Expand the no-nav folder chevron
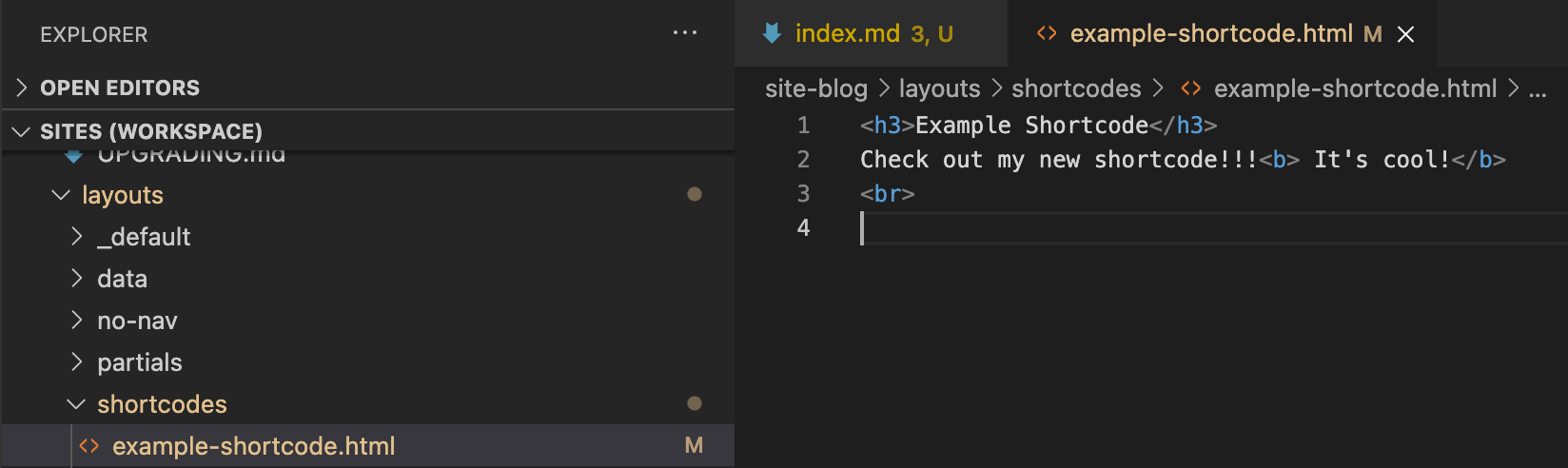 tap(77, 320)
